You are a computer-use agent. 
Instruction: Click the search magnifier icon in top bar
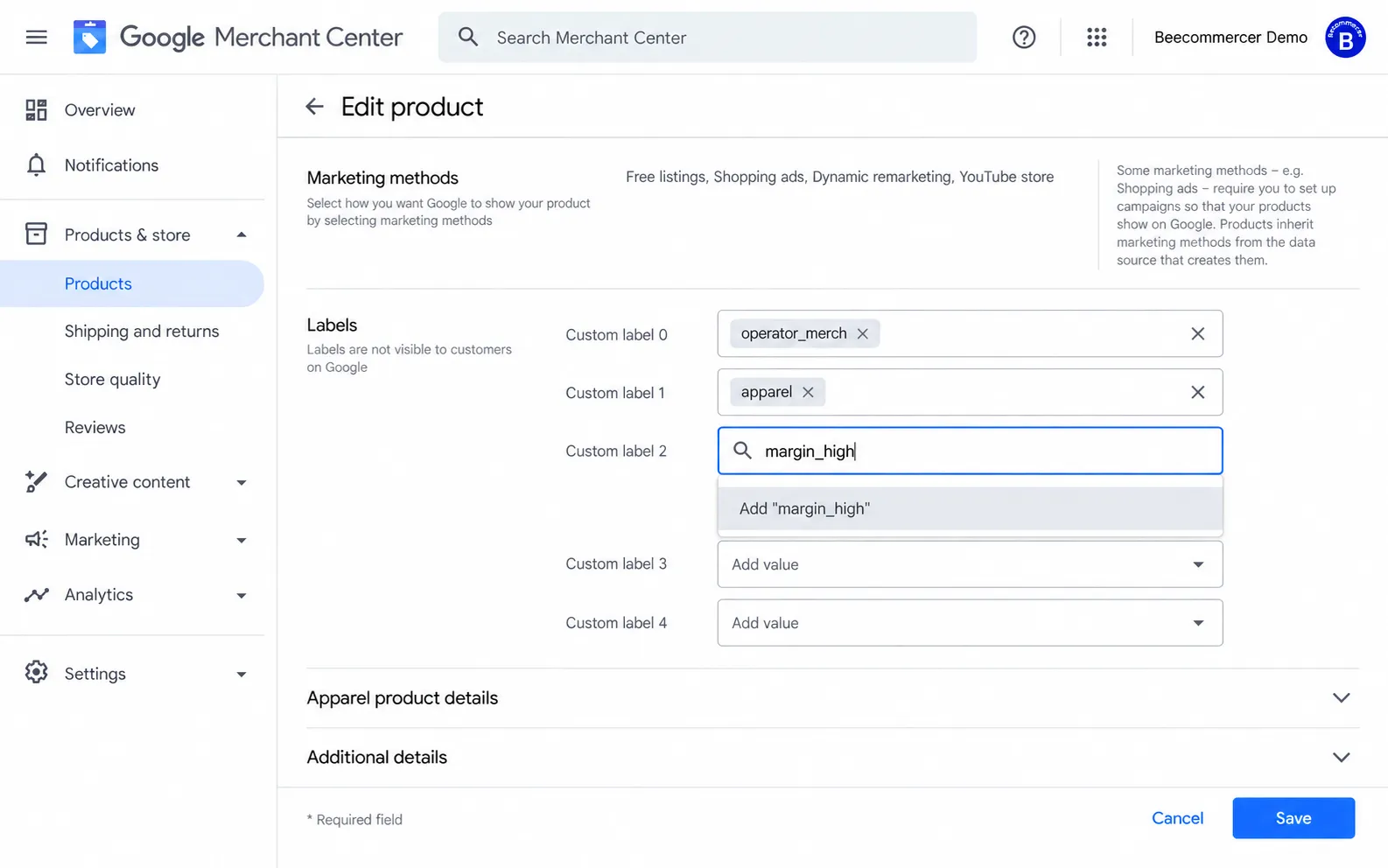click(468, 37)
